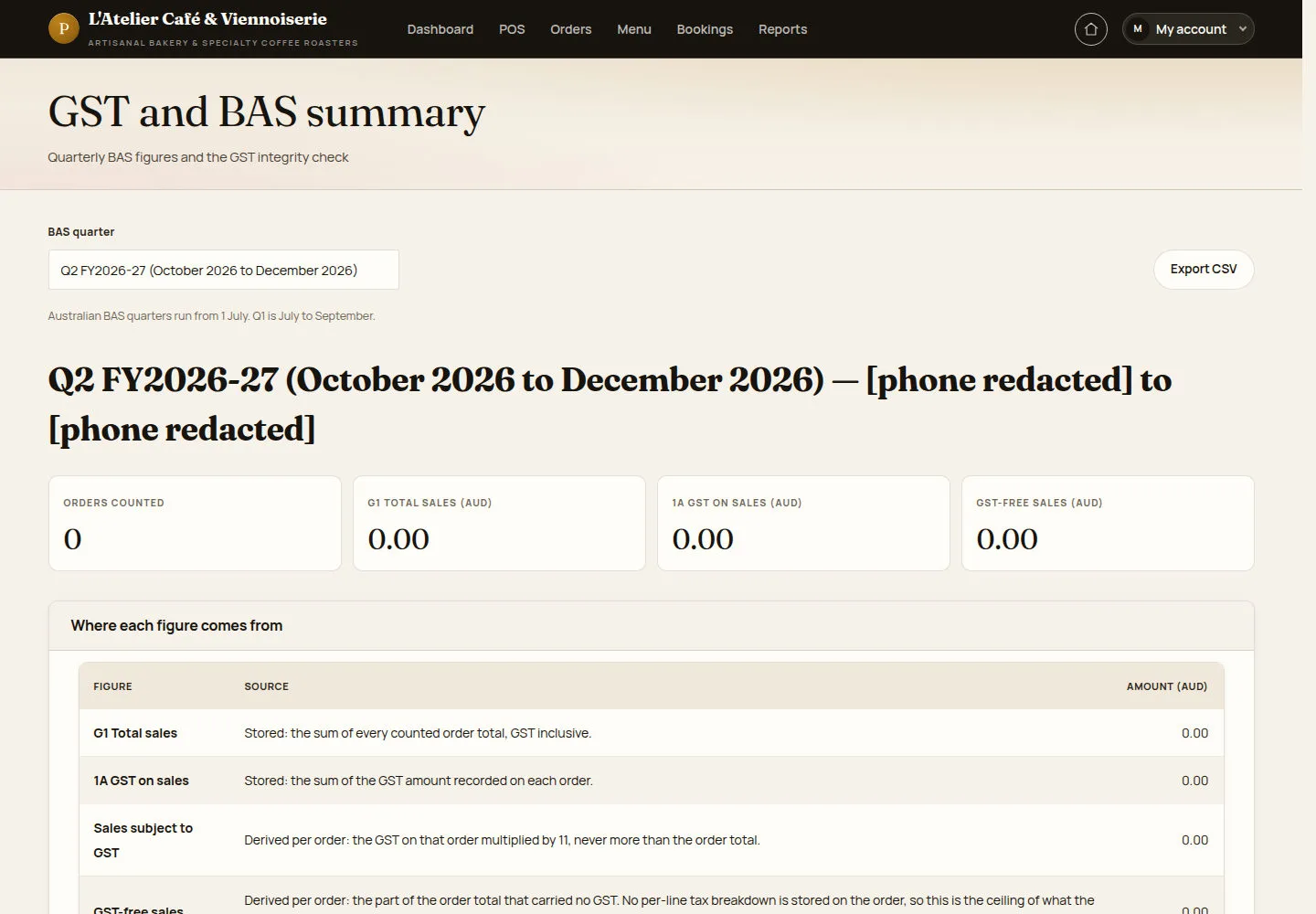Viewport: 1316px width, 914px height.
Task: Click the 0.00 amount in 1A GST row
Action: point(1194,781)
